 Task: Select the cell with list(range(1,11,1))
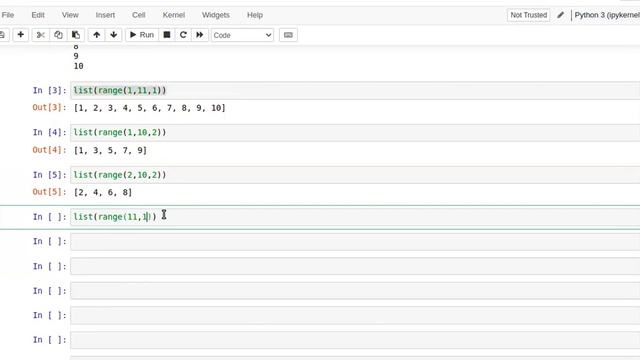click(355, 90)
